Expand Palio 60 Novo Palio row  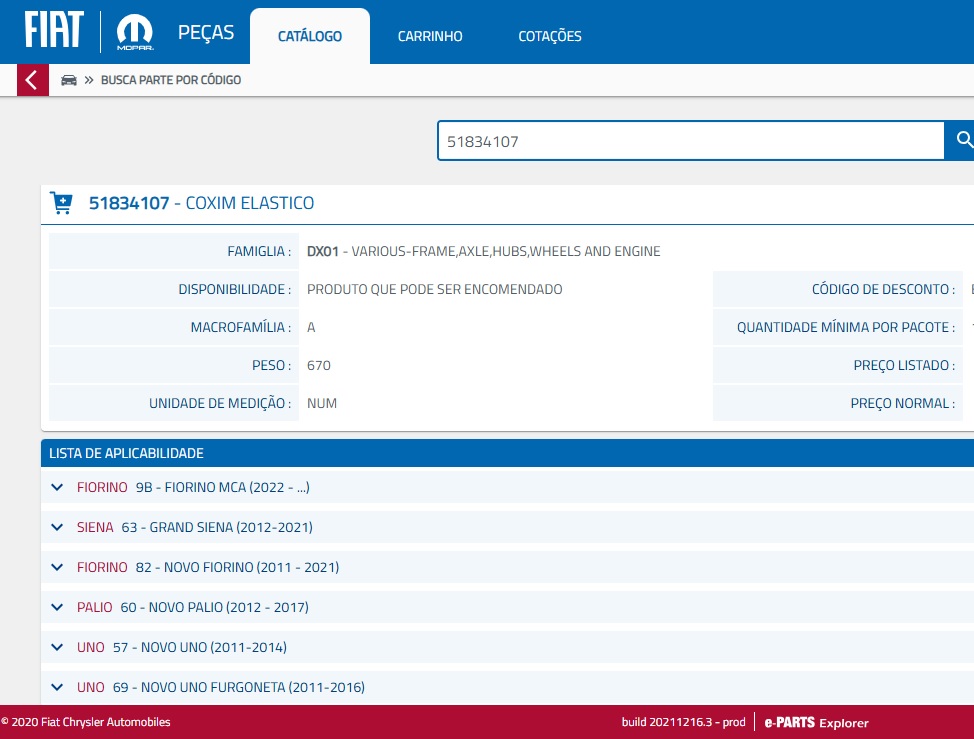57,607
